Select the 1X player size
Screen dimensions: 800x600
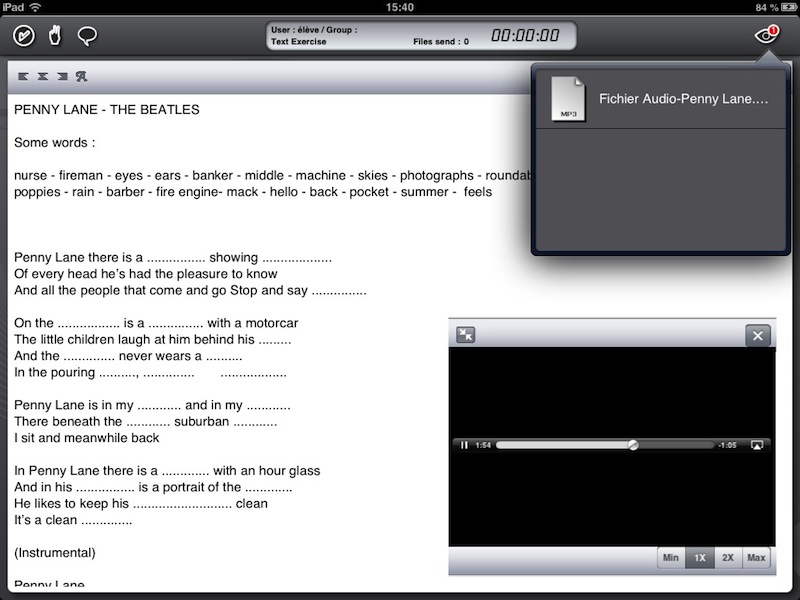point(700,558)
